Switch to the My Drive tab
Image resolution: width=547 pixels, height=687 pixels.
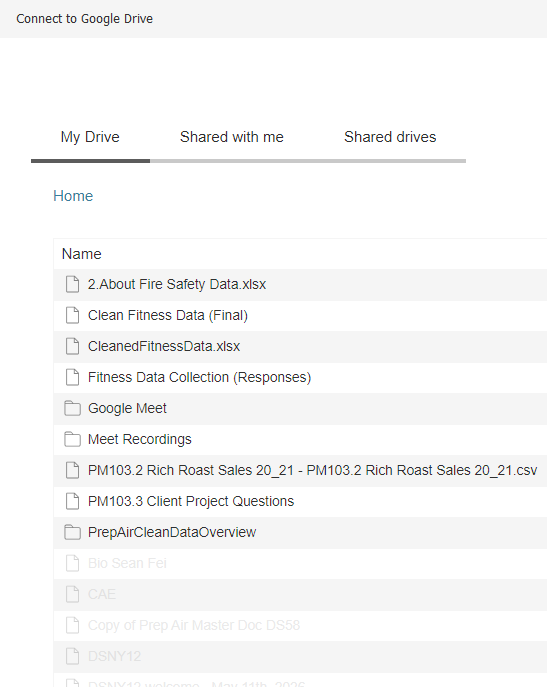tap(90, 137)
